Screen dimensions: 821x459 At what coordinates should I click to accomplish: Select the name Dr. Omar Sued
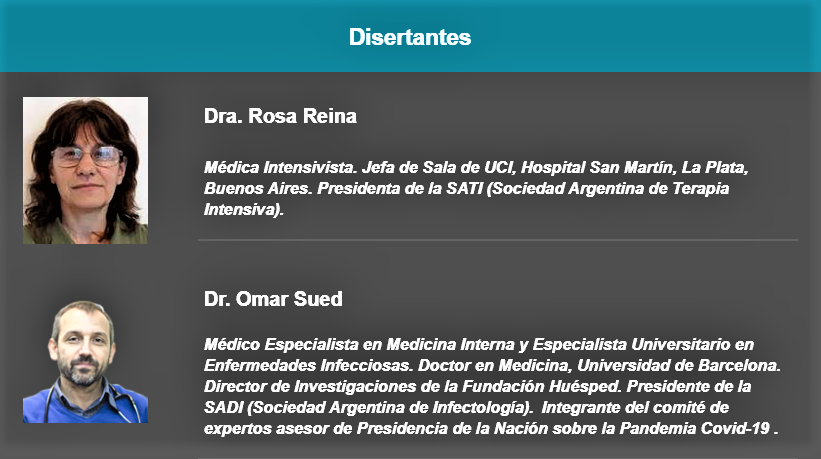point(273,299)
